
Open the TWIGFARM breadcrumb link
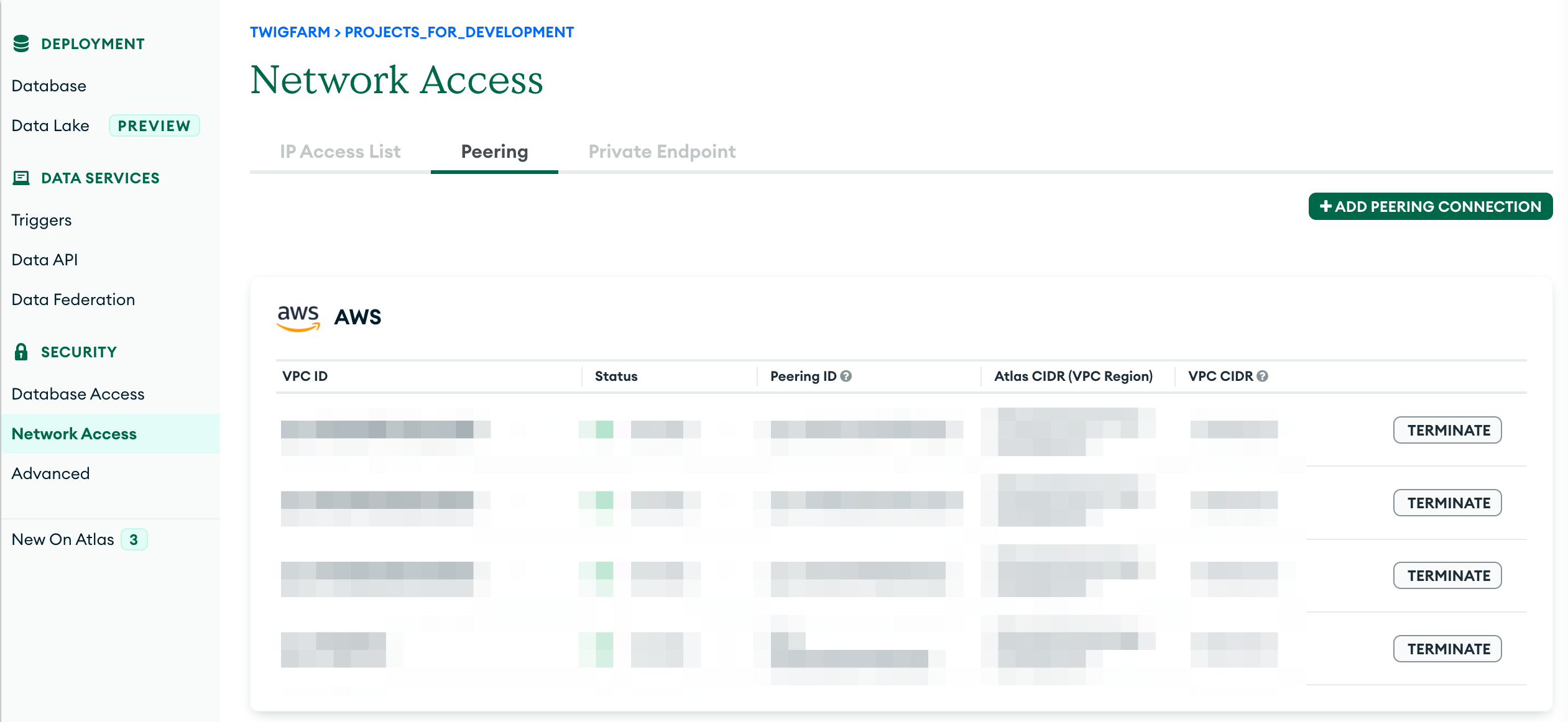pyautogui.click(x=290, y=32)
